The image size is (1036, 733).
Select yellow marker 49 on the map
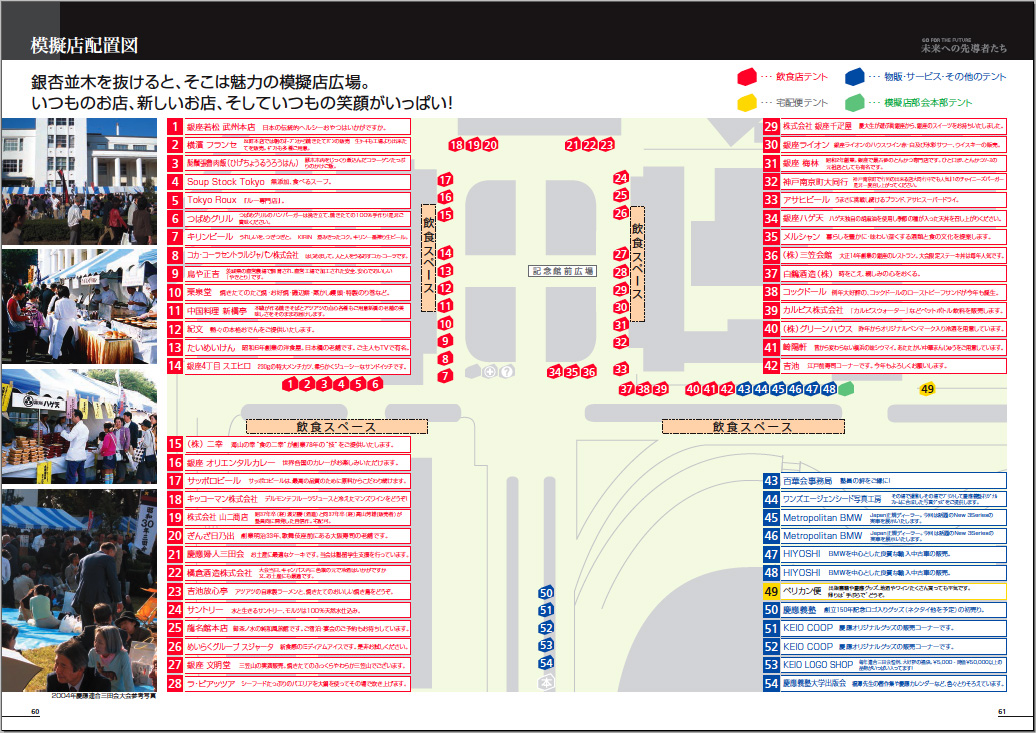click(927, 389)
